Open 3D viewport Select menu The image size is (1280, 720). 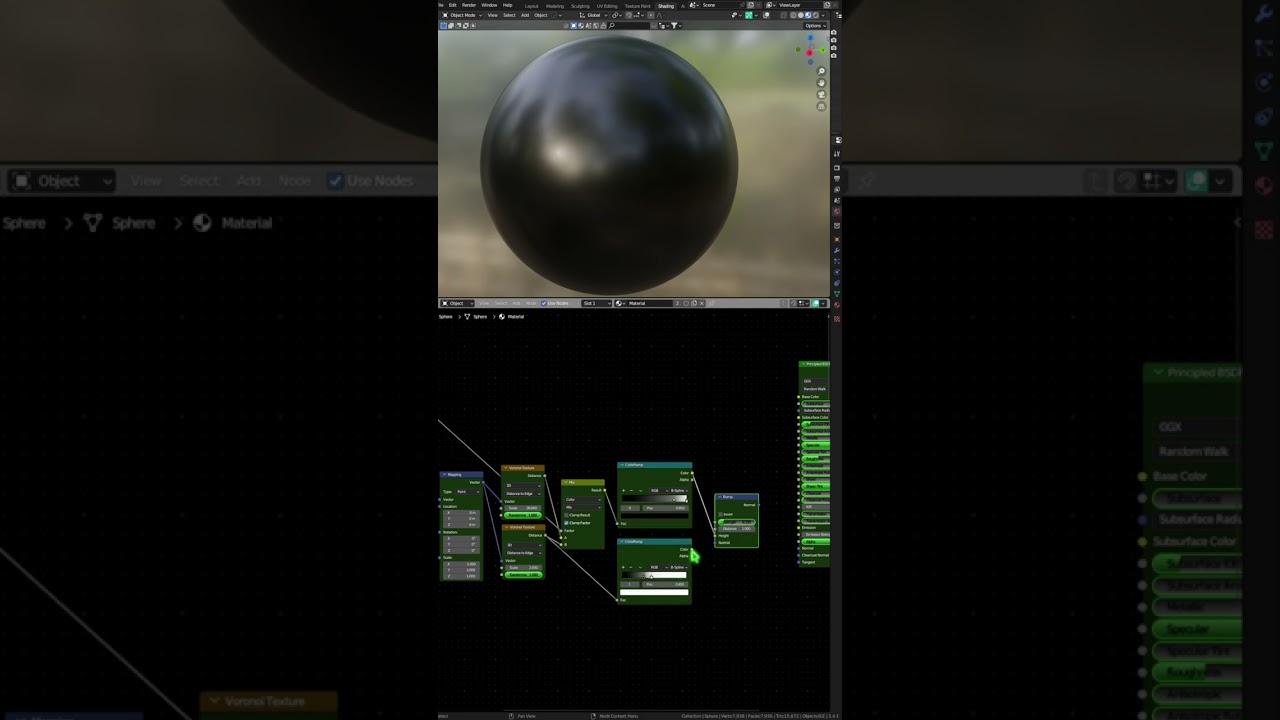[x=509, y=15]
